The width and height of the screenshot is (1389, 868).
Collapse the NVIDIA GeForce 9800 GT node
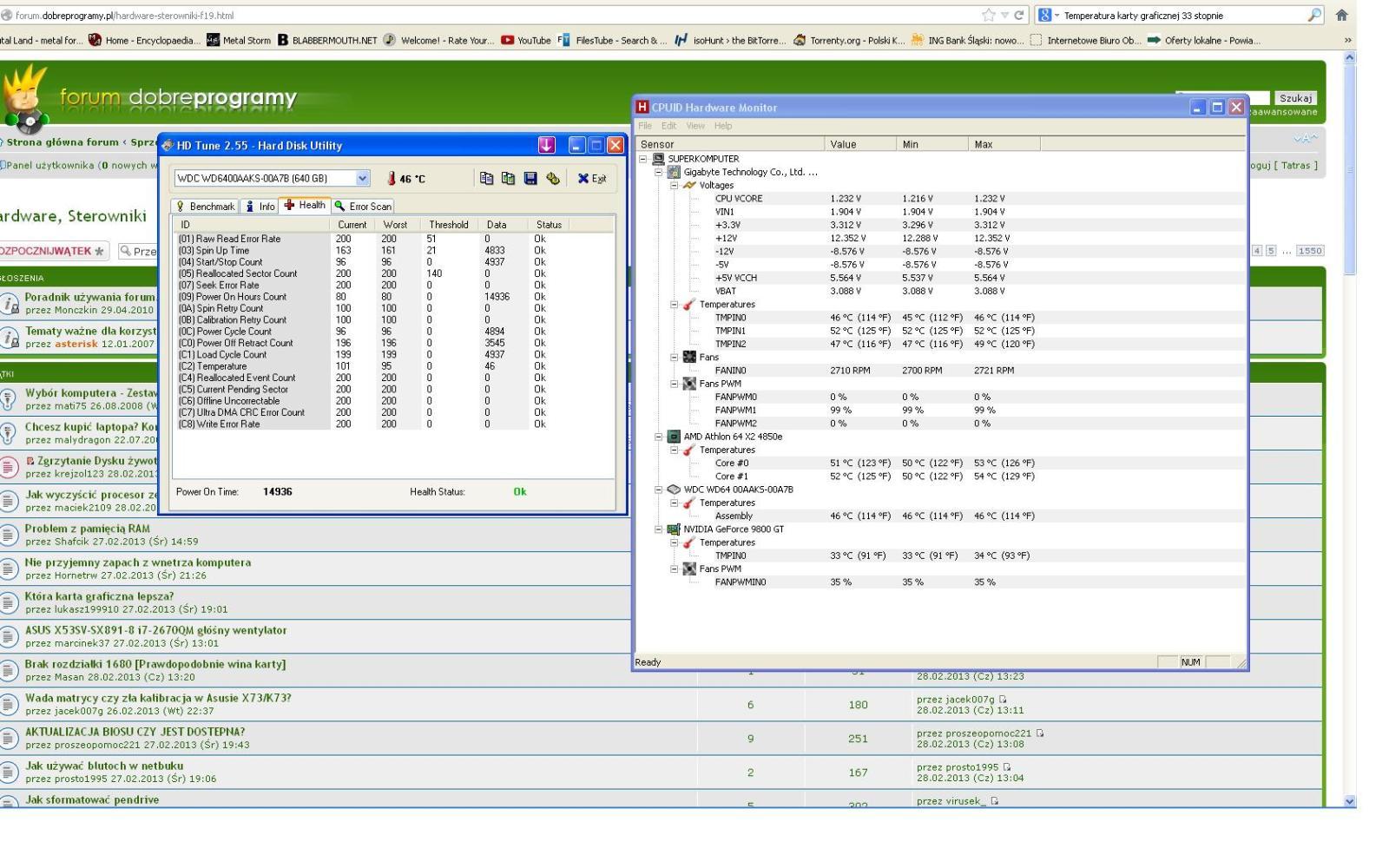pyautogui.click(x=659, y=529)
